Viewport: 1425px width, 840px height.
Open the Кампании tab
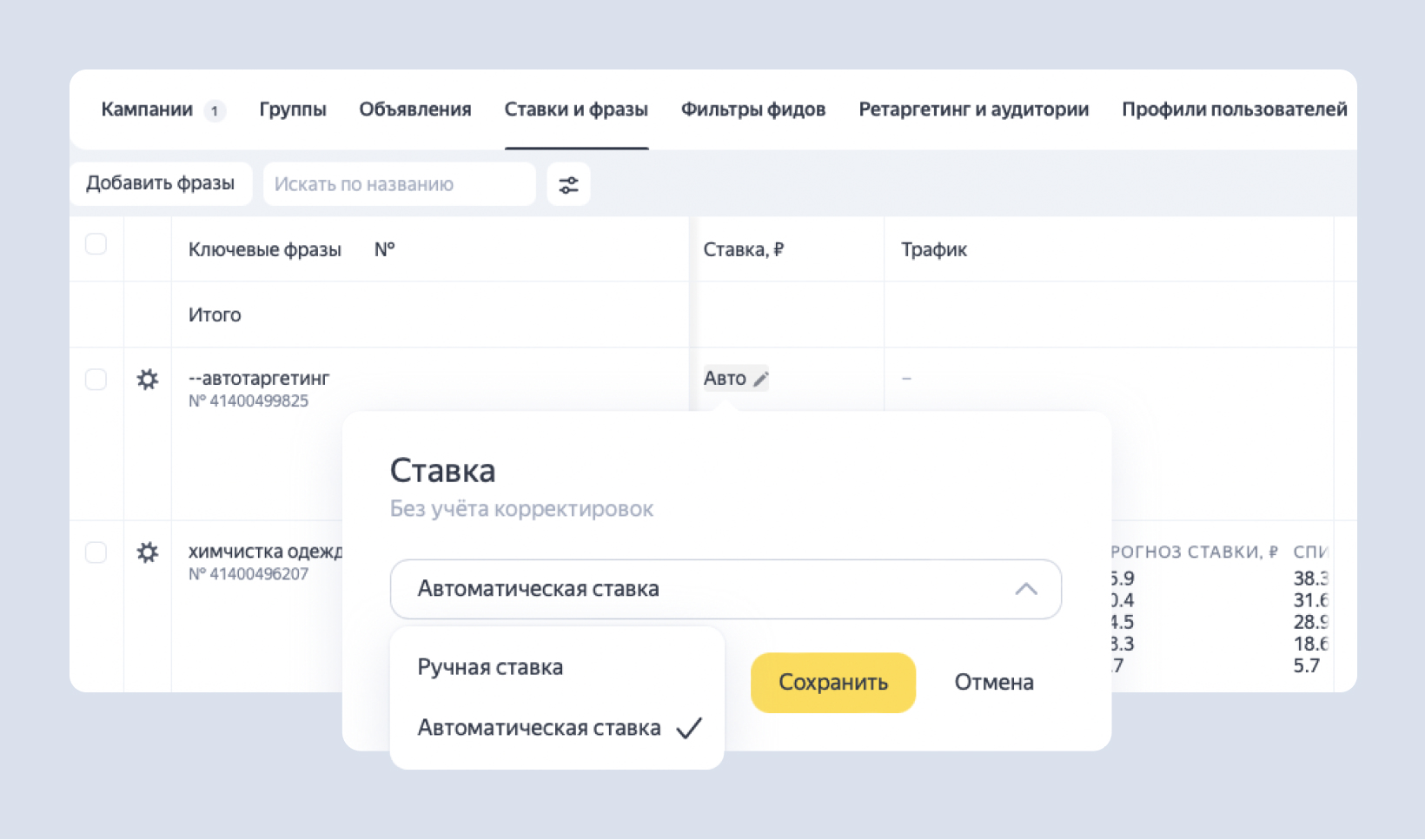coord(149,109)
